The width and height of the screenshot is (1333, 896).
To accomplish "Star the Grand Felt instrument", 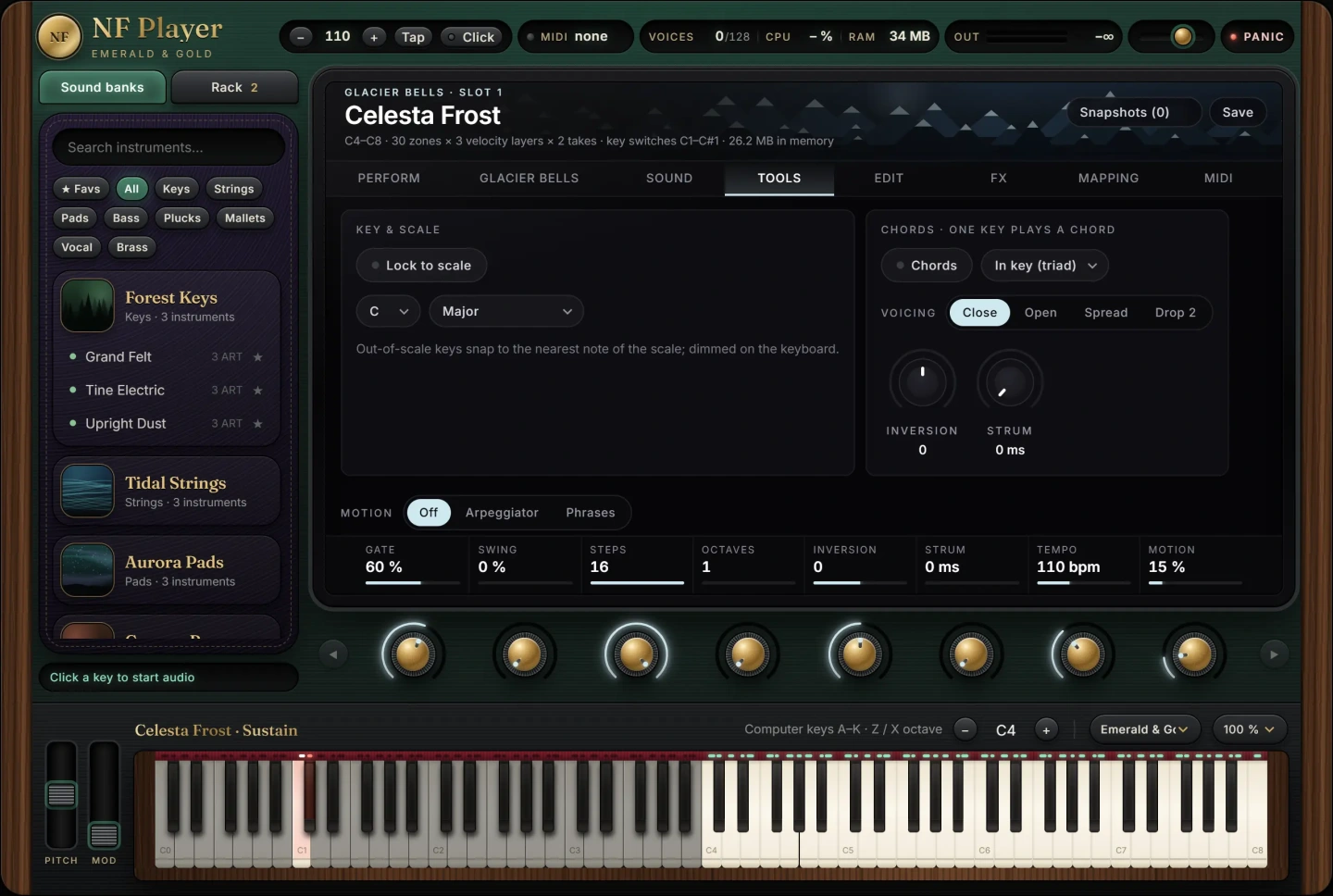I will (257, 357).
